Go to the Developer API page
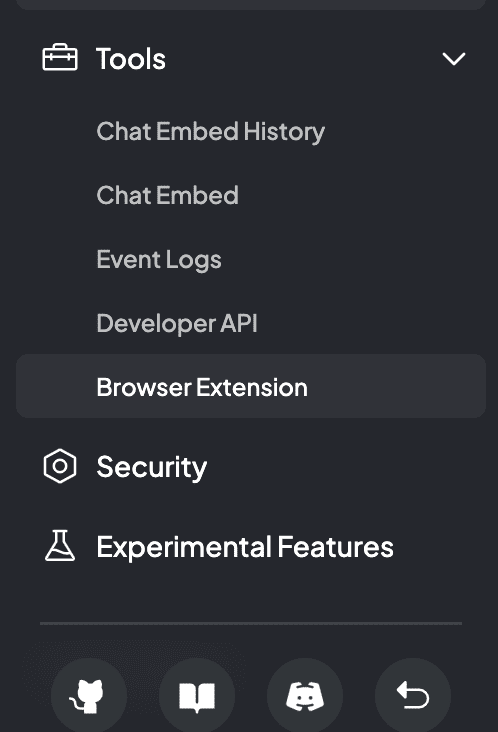The image size is (498, 732). point(177,323)
